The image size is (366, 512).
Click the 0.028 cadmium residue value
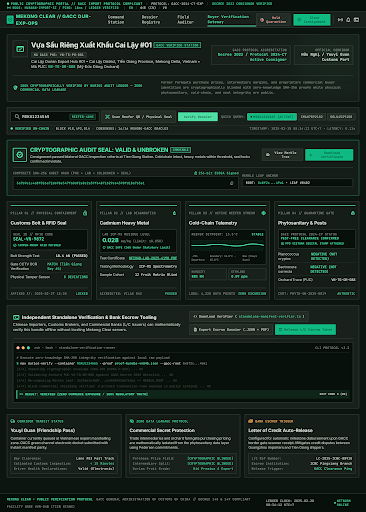pyautogui.click(x=110, y=240)
